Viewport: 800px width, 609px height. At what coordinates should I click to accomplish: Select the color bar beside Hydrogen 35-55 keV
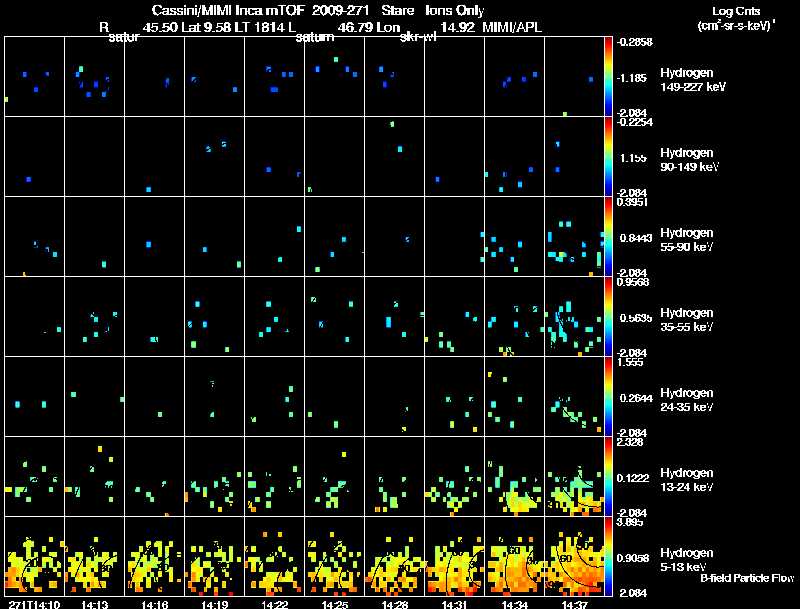point(608,316)
